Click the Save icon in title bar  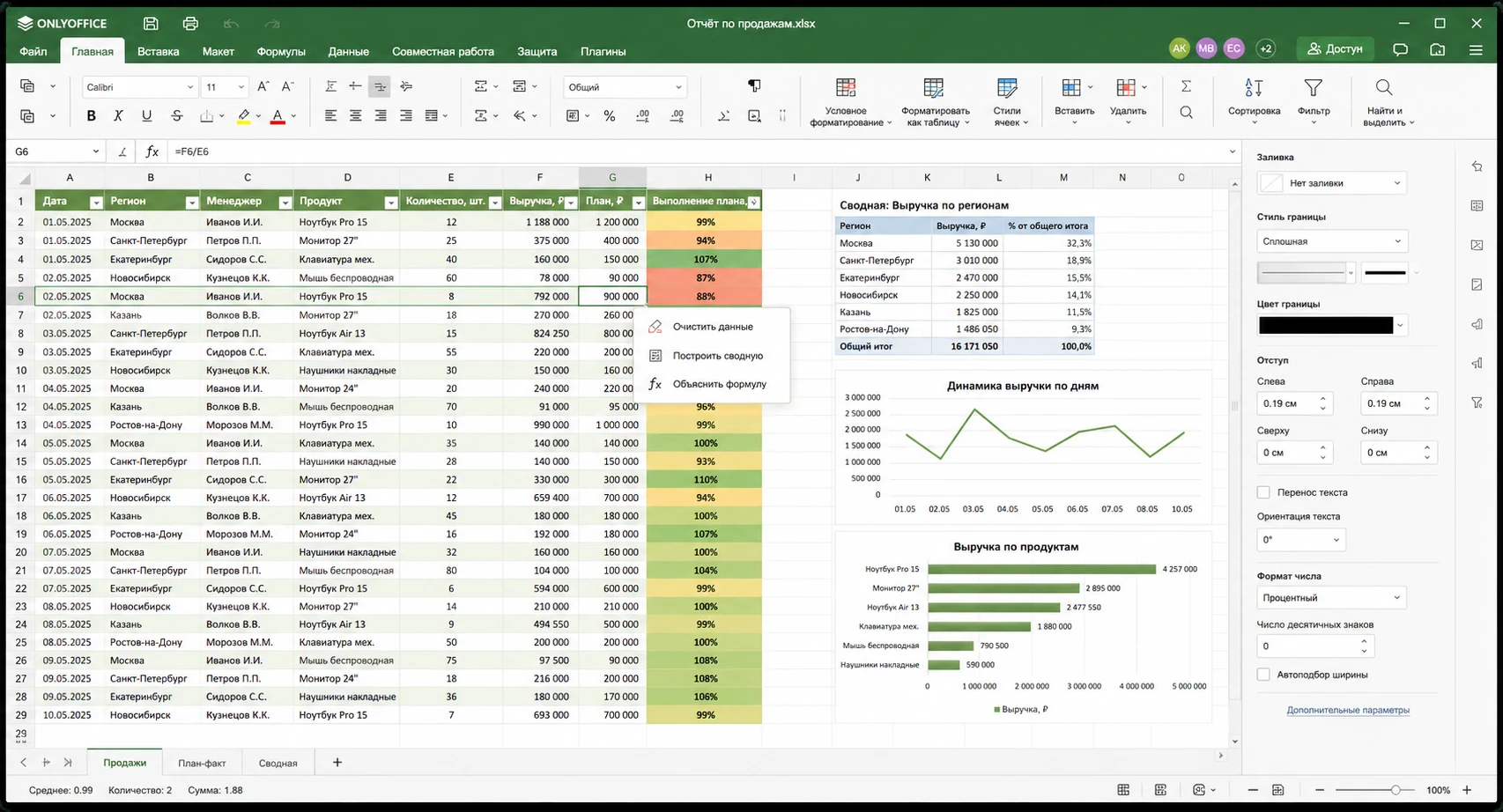151,24
